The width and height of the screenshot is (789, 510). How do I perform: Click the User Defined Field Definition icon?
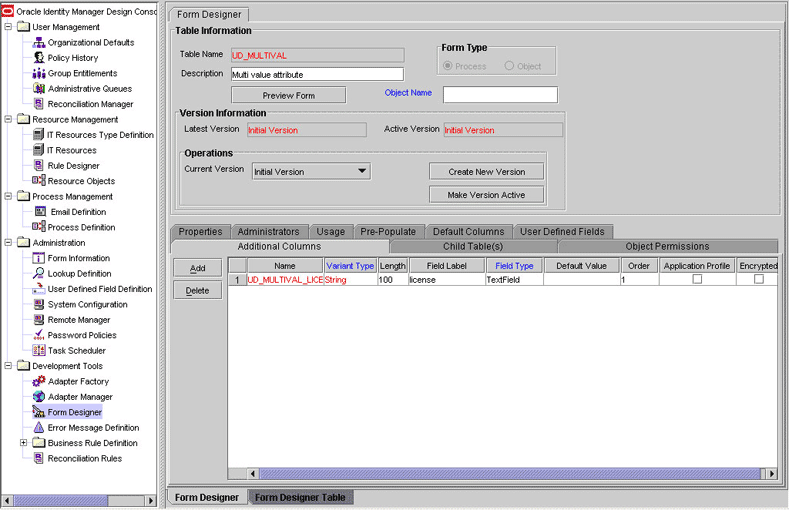[39, 289]
